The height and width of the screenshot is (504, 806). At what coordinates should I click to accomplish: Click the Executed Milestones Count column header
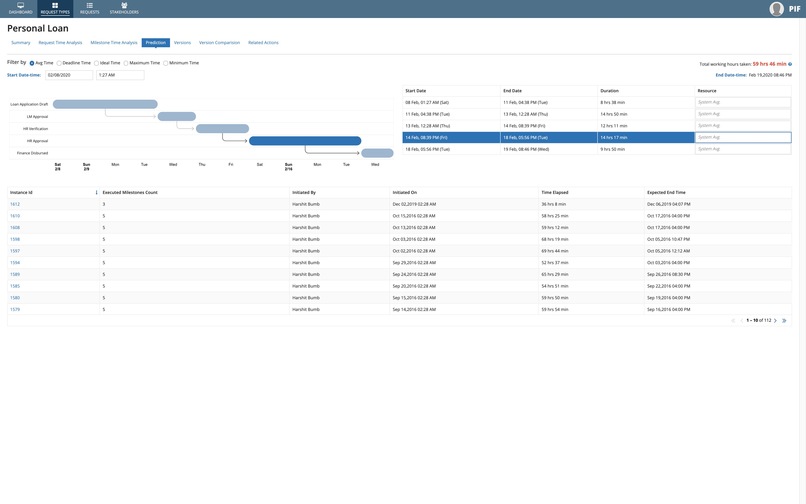pyautogui.click(x=130, y=192)
